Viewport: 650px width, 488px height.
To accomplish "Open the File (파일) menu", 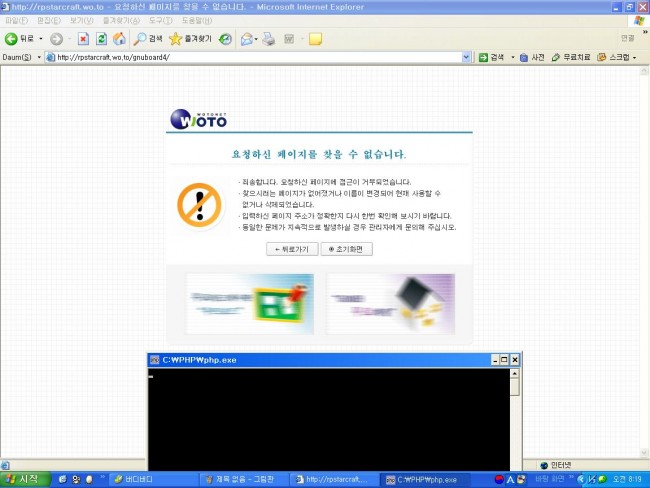I will [x=17, y=20].
